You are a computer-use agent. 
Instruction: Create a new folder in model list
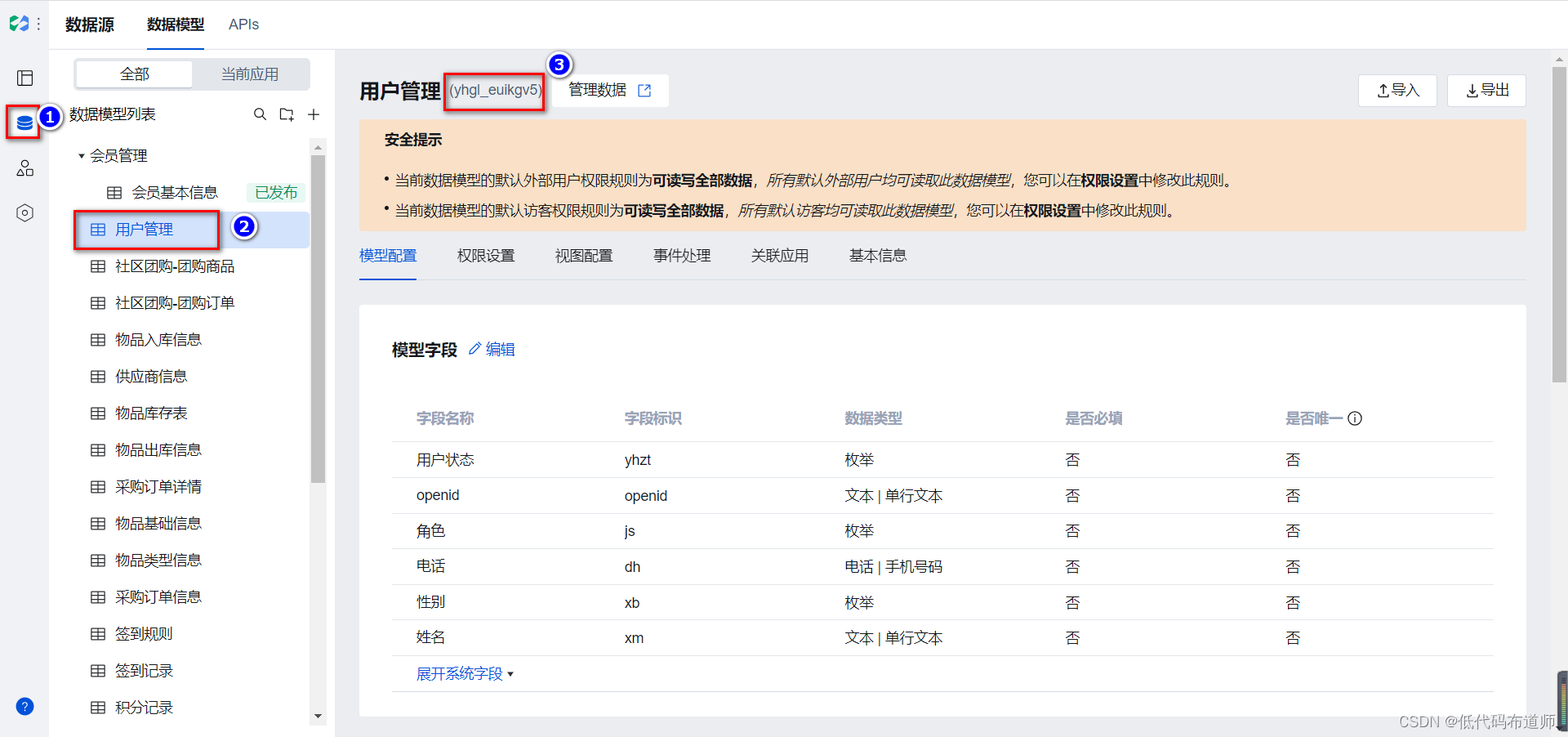click(287, 114)
